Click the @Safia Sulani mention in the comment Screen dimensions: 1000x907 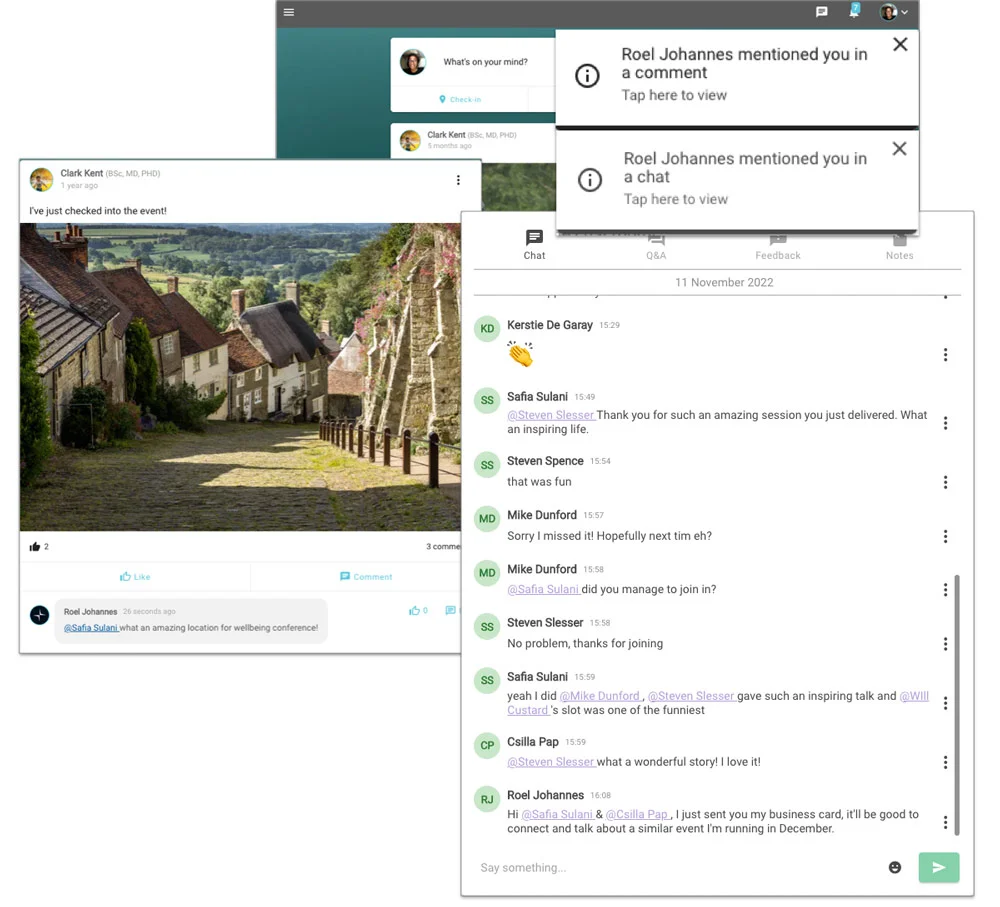(x=90, y=628)
